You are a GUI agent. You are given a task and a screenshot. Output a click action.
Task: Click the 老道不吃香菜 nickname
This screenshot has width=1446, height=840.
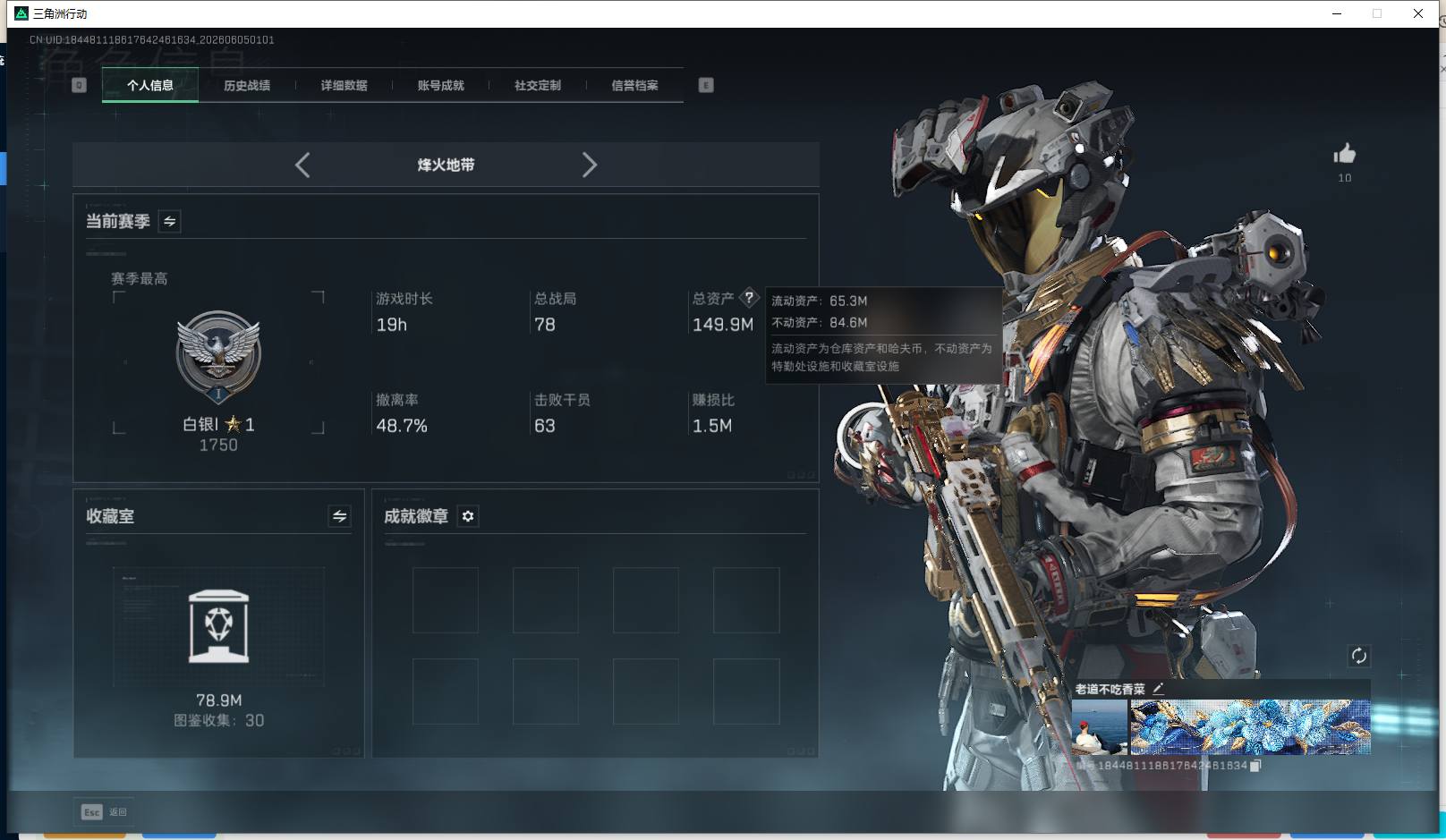pos(1110,689)
